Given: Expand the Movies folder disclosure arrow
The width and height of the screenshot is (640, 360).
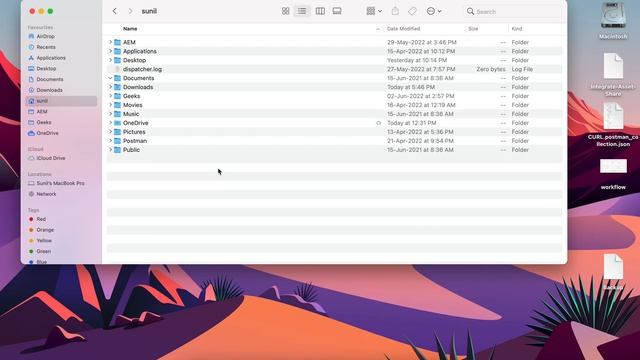Looking at the screenshot, I should coord(110,105).
